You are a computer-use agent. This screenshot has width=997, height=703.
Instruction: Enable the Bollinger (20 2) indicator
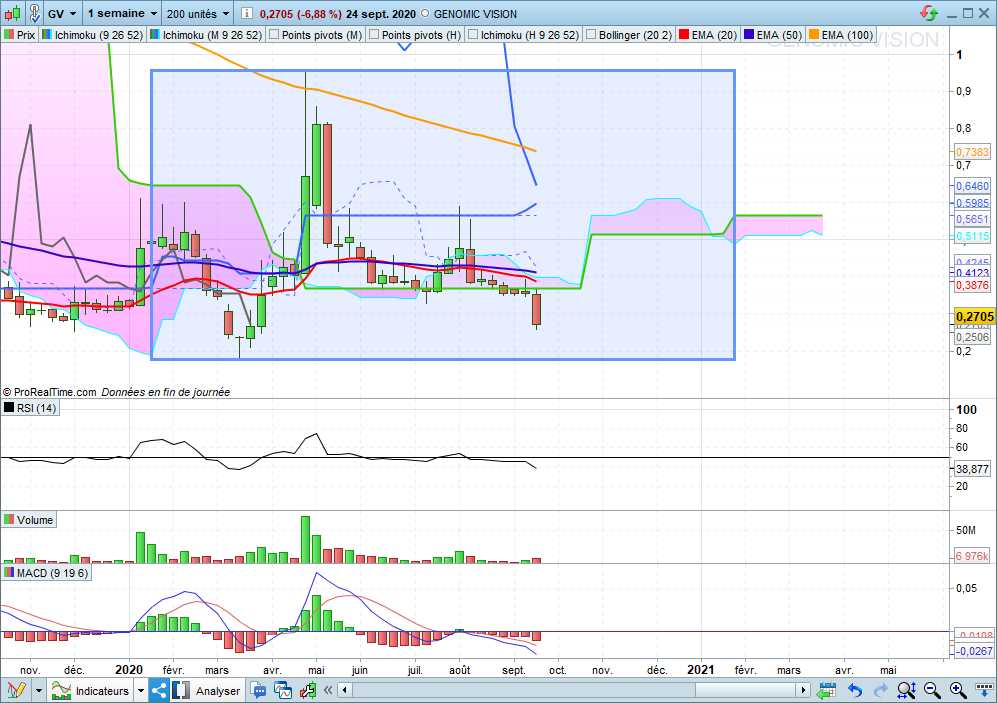click(x=591, y=34)
